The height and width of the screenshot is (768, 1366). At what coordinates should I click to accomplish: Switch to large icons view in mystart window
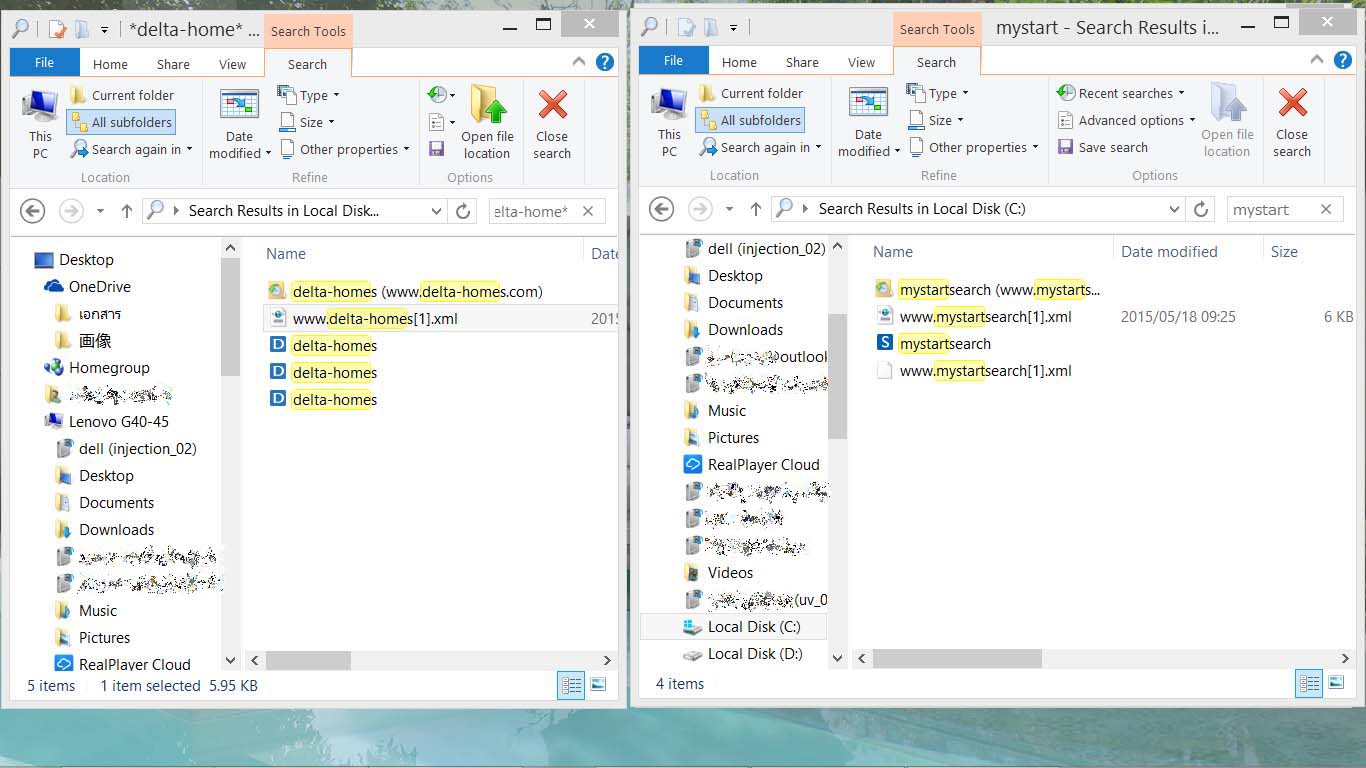point(1336,684)
